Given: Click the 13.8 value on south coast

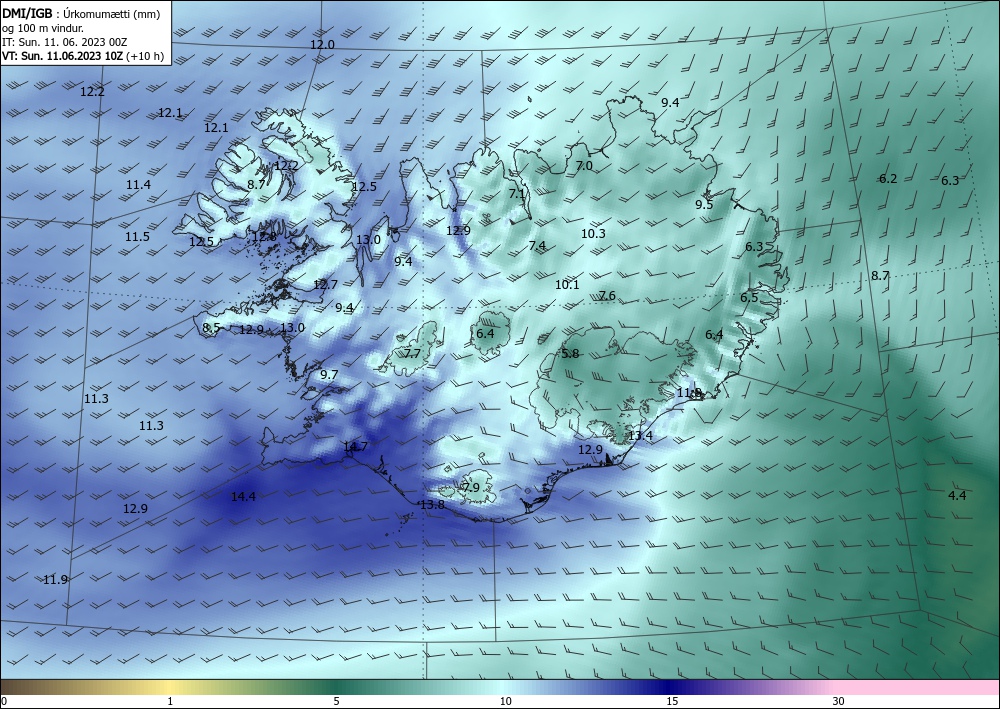Looking at the screenshot, I should coord(432,504).
